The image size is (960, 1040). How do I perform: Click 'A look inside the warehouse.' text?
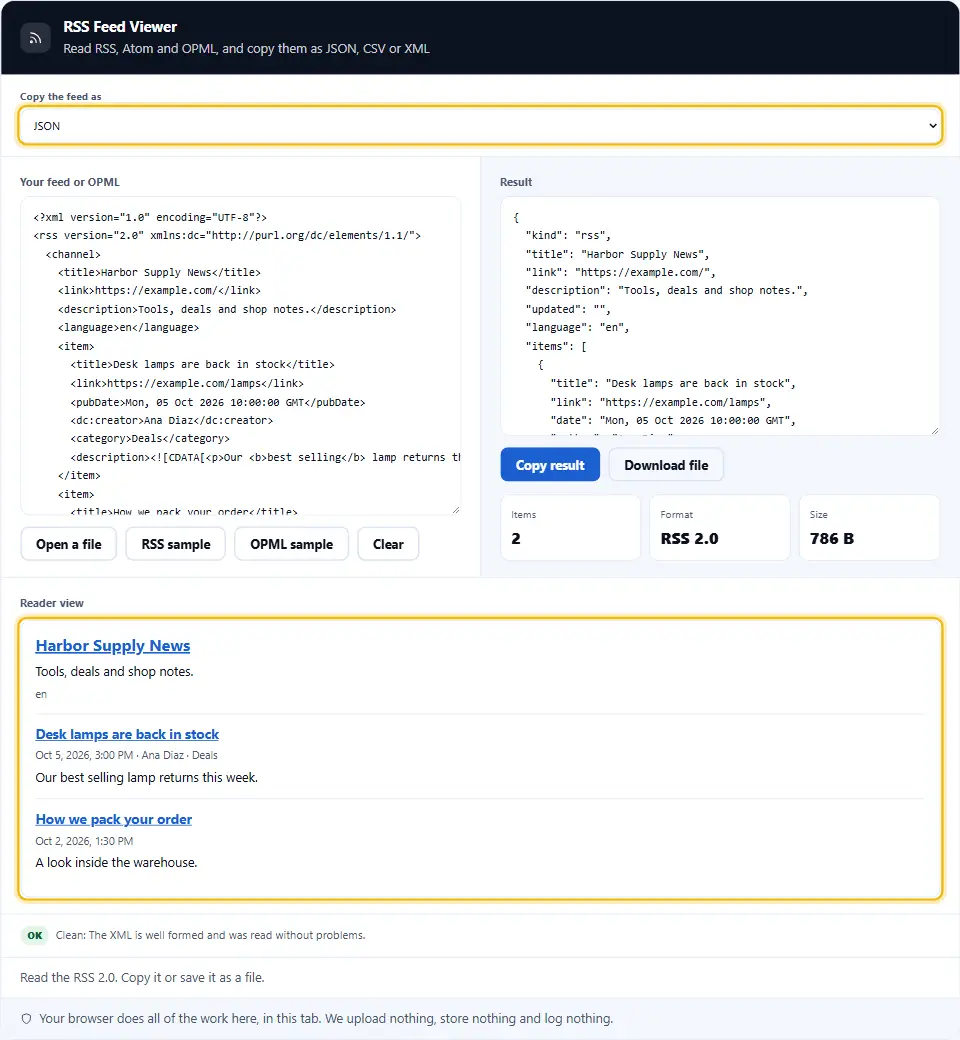click(116, 862)
